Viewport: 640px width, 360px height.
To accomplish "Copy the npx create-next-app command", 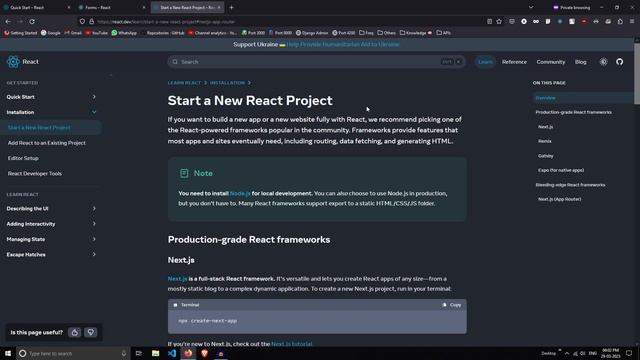I will click(x=451, y=305).
